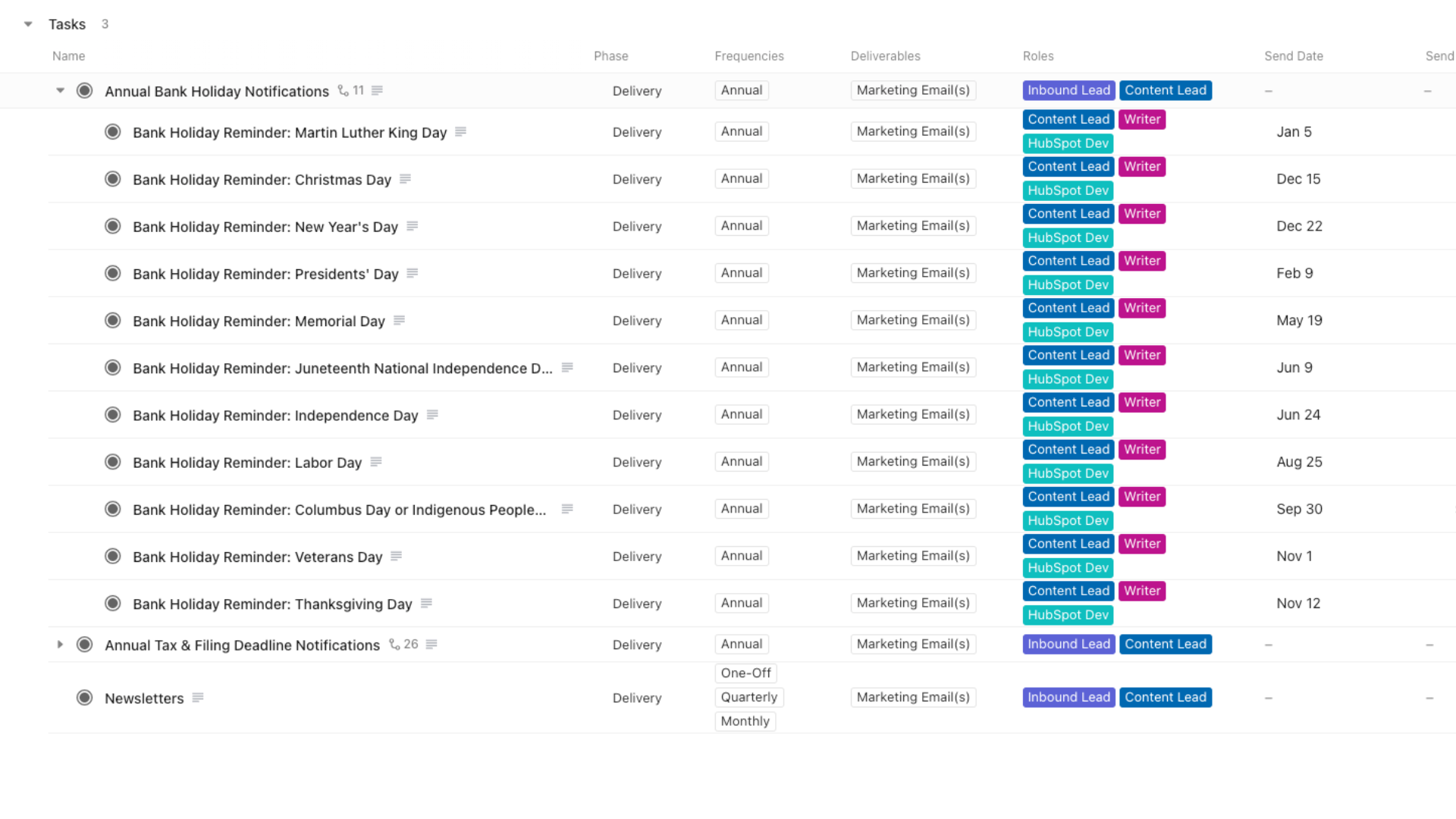
Task: Open Bank Holiday Reminder: Memorial Day task
Action: click(259, 321)
